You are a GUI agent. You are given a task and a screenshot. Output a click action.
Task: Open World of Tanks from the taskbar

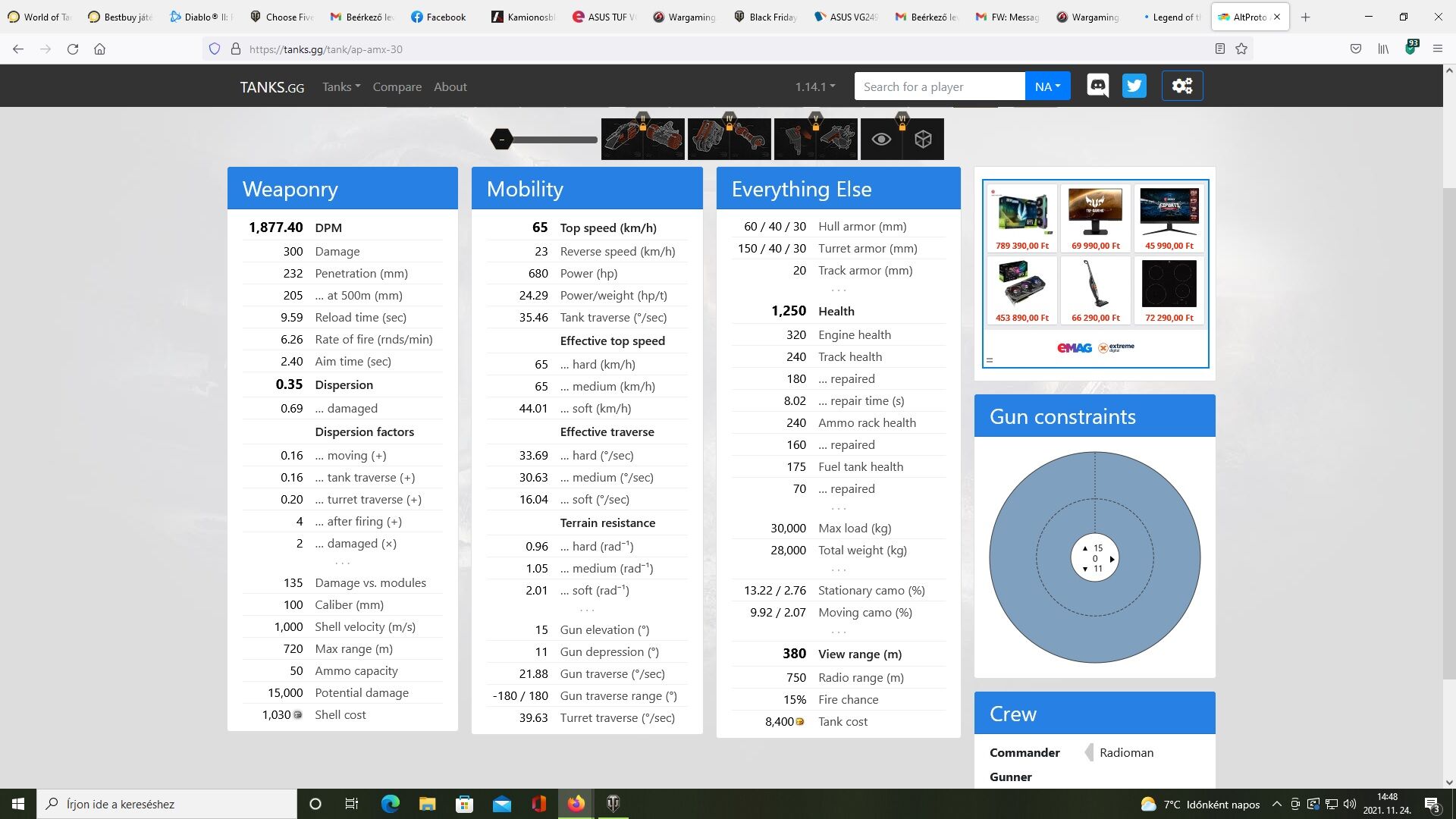pos(613,803)
